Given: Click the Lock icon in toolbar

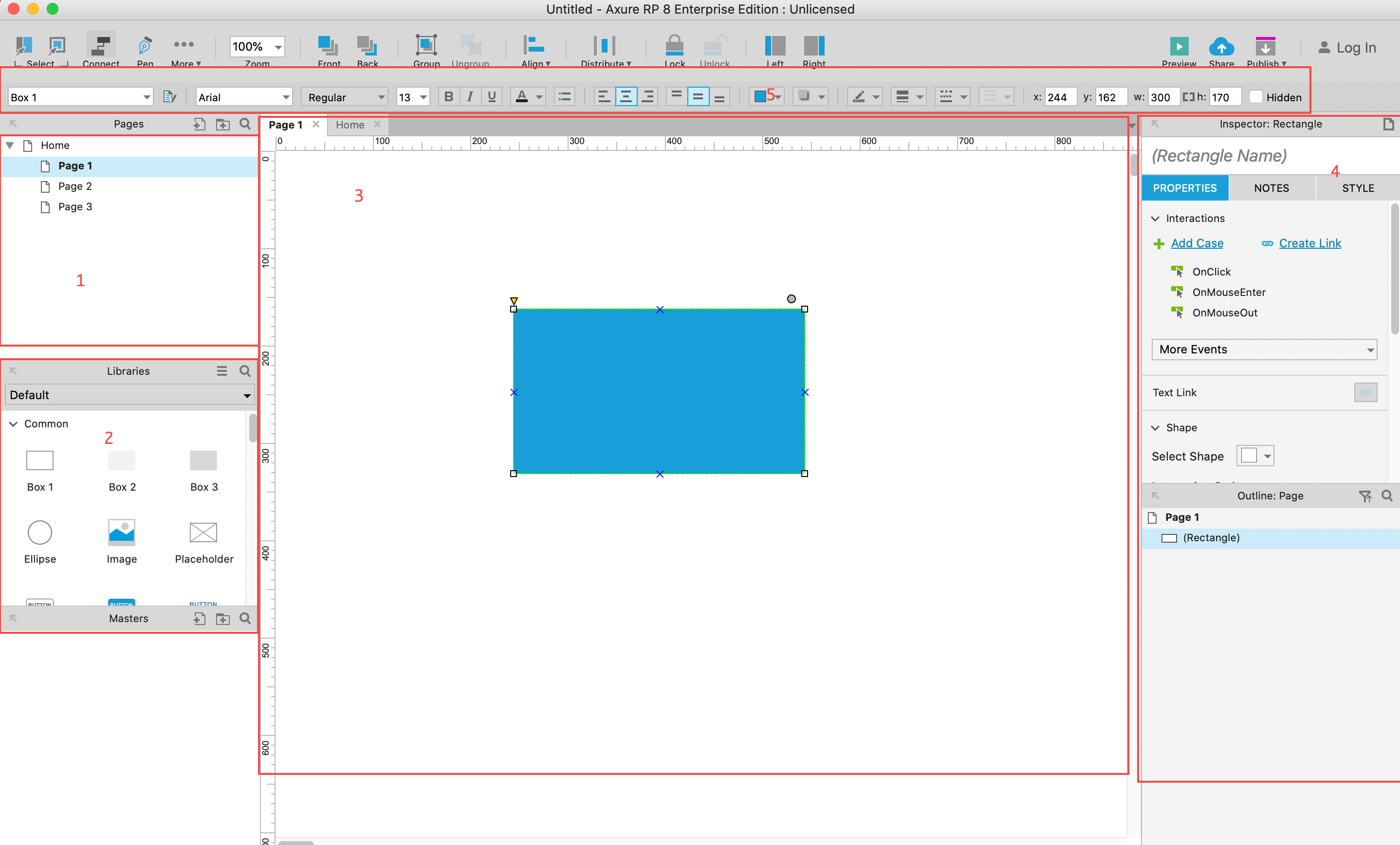Looking at the screenshot, I should point(674,45).
